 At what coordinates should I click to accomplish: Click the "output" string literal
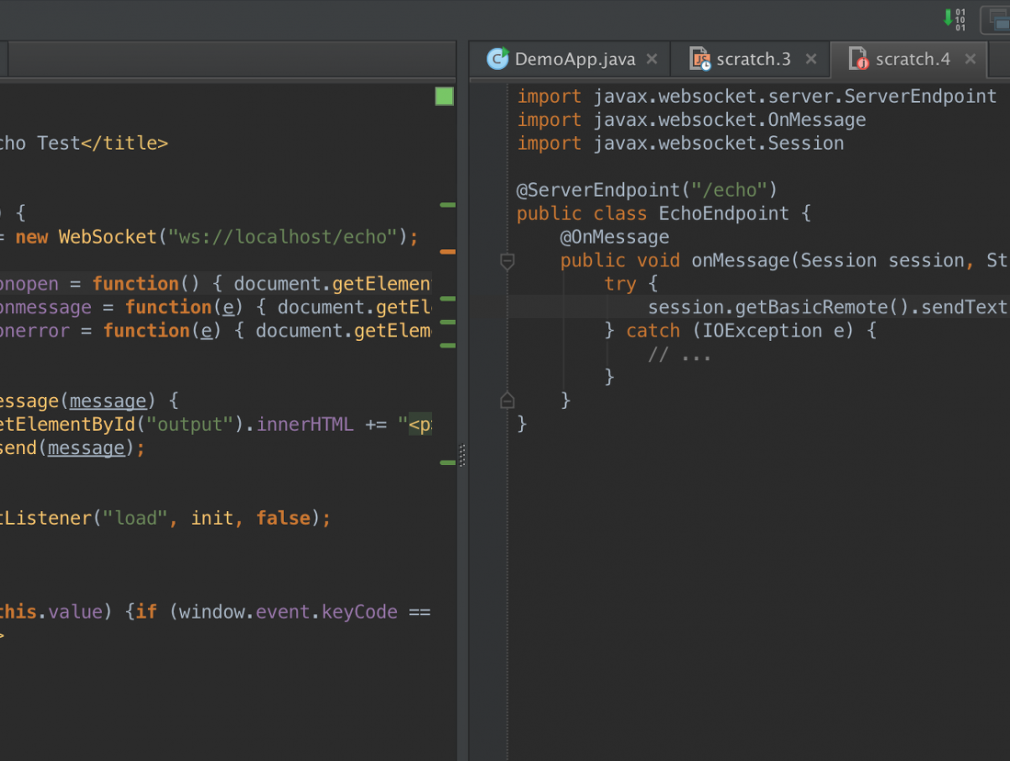(190, 425)
